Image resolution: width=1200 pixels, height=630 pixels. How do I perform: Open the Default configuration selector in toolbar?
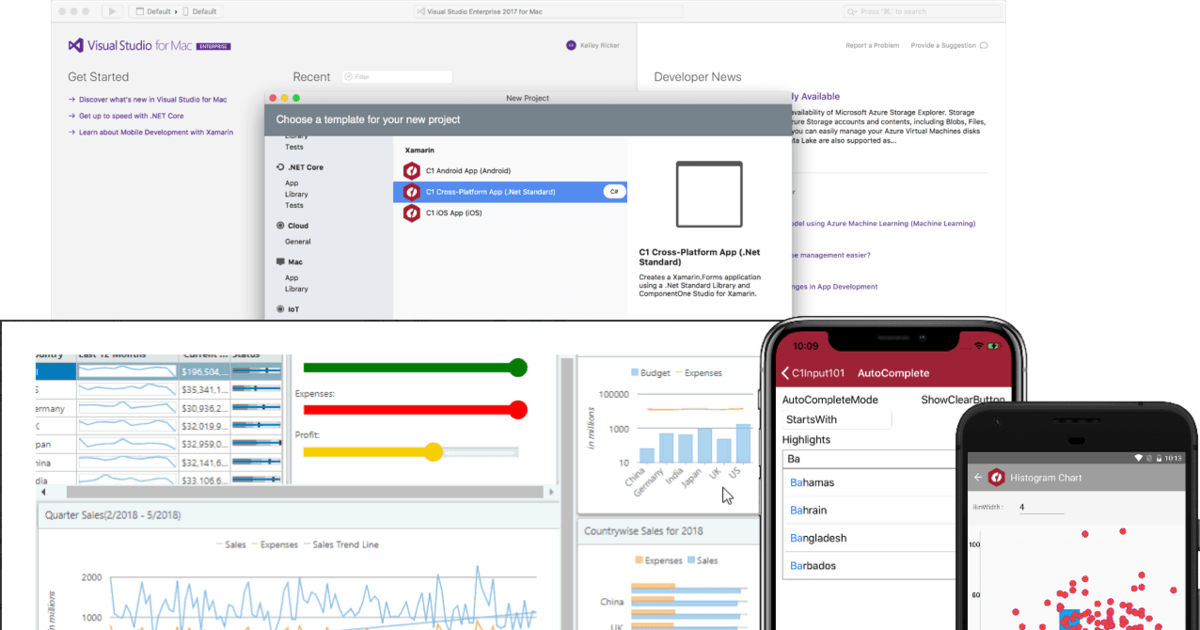(x=158, y=11)
